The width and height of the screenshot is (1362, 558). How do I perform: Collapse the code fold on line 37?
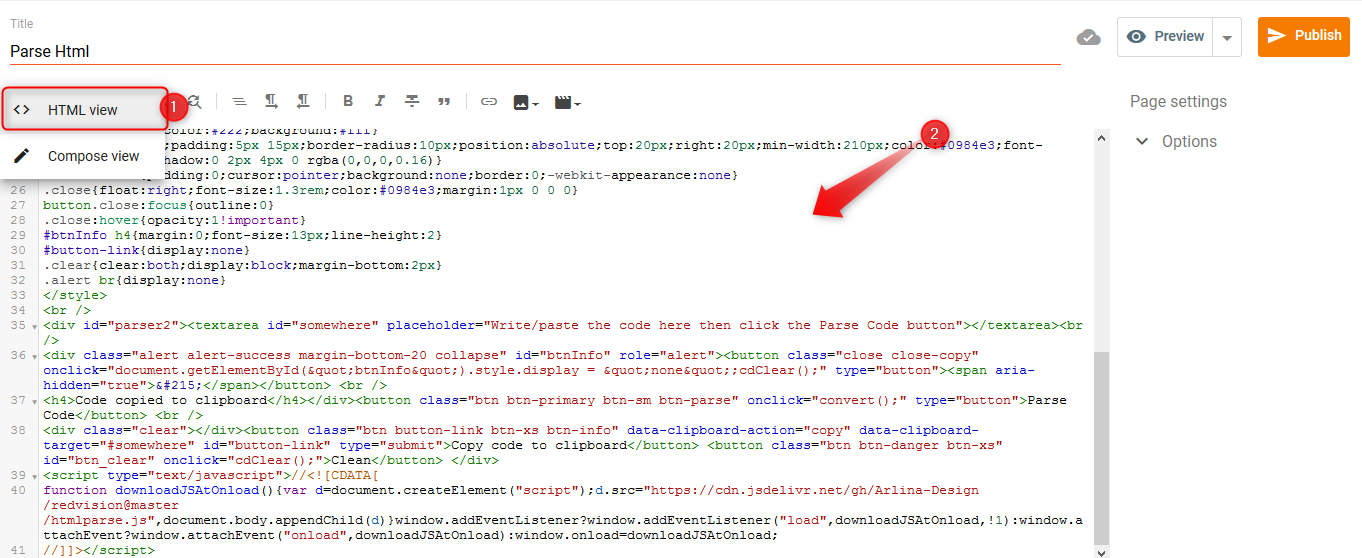click(x=35, y=401)
